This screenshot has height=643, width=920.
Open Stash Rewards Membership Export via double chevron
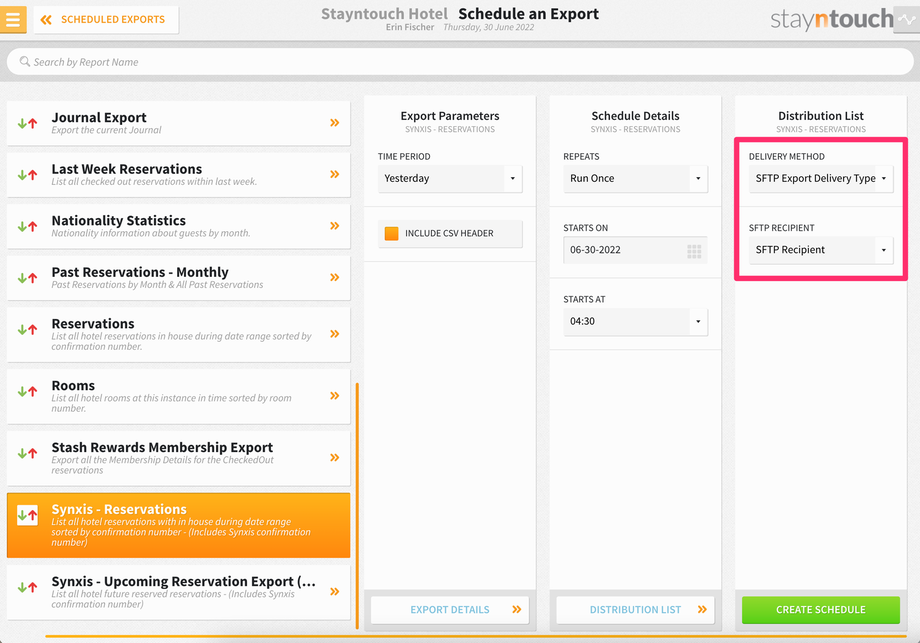click(334, 458)
